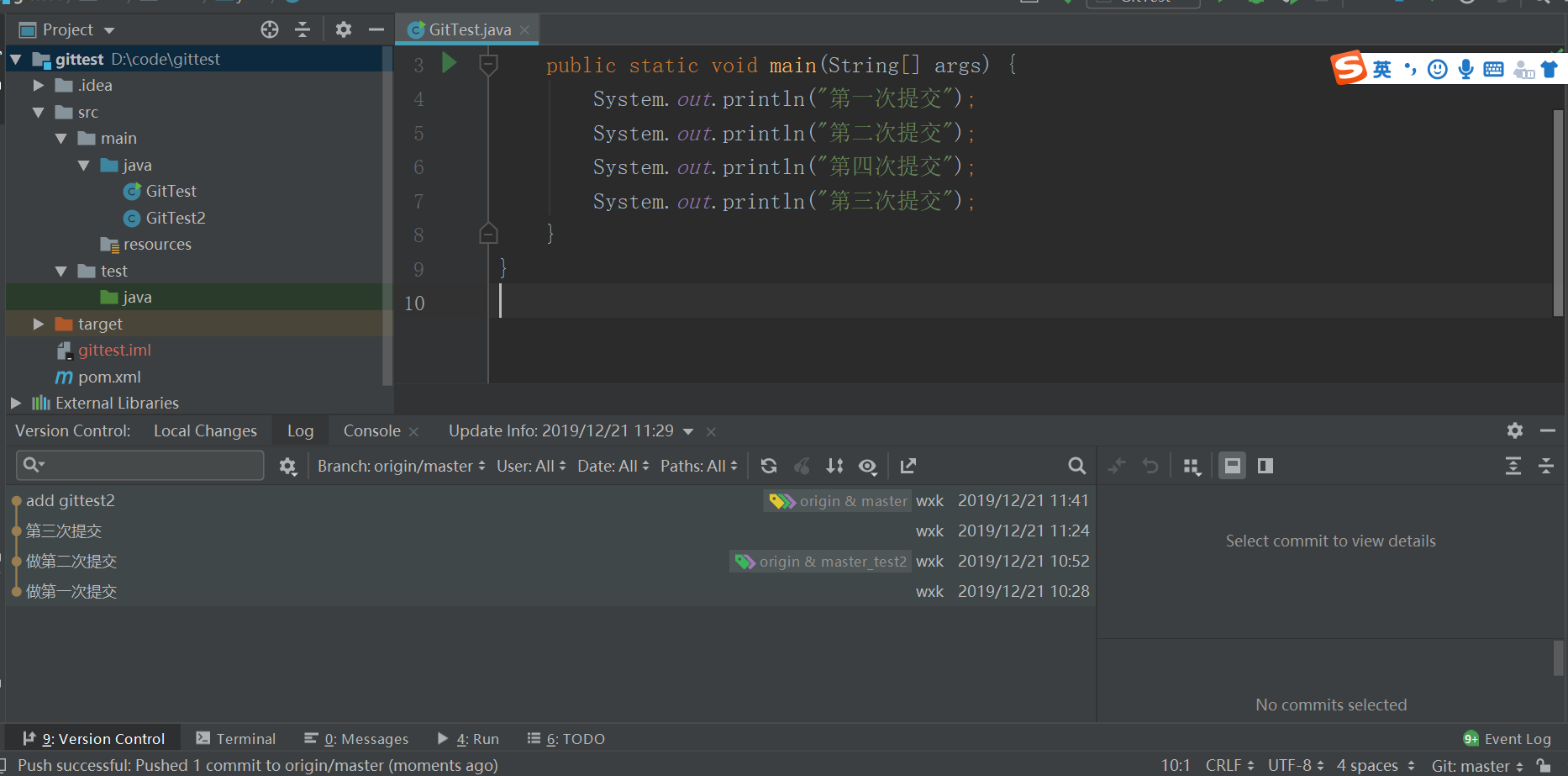Image resolution: width=1568 pixels, height=776 pixels.
Task: Expand the .idea folder
Action: pos(38,85)
